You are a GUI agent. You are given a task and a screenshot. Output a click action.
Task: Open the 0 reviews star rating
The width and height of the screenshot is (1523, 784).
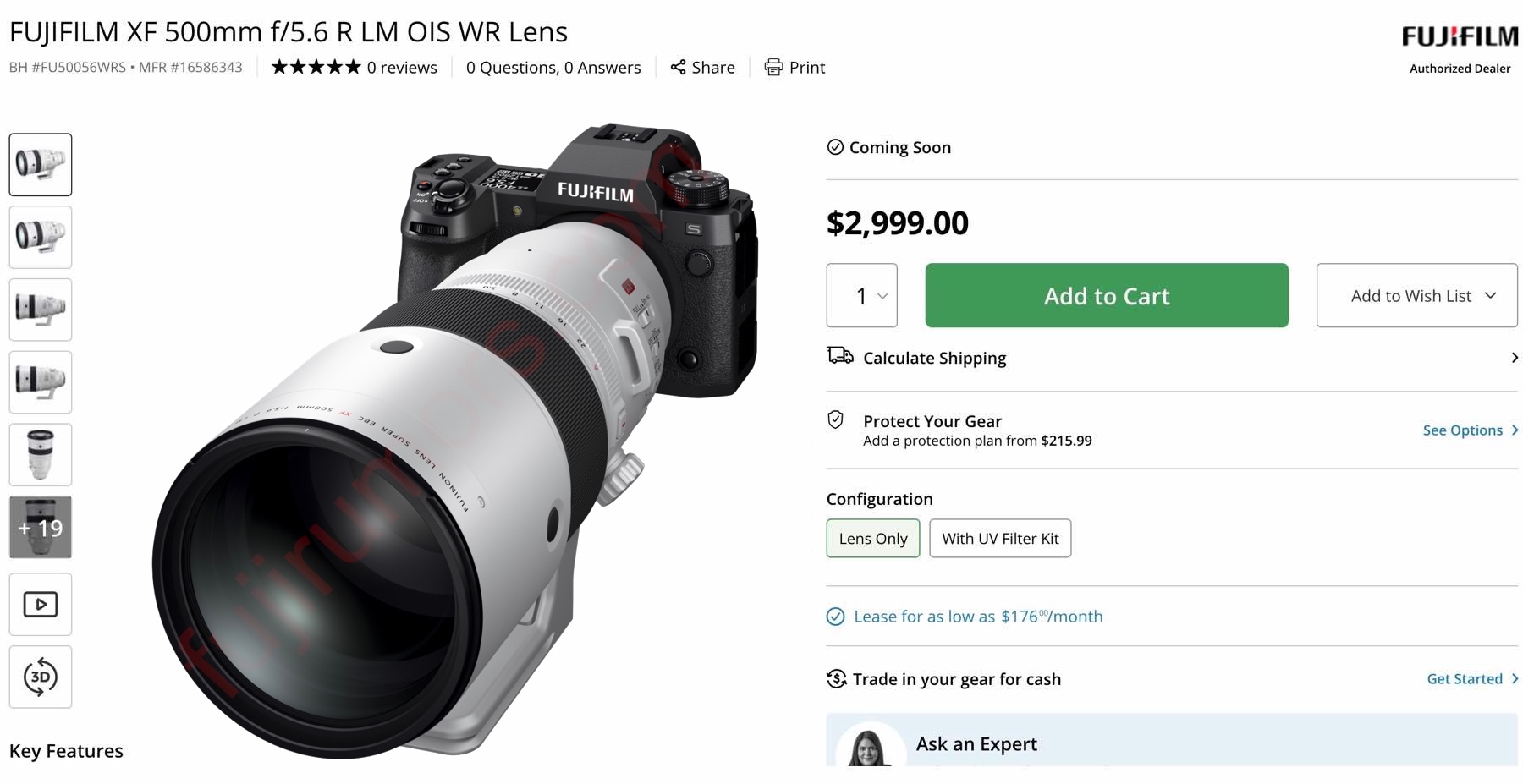coord(354,68)
